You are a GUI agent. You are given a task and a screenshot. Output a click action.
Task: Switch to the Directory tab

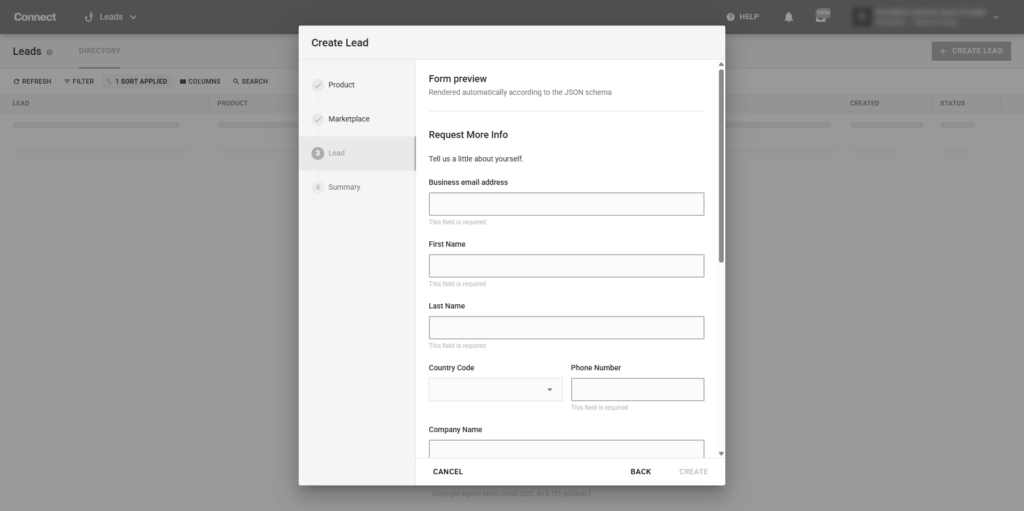click(99, 51)
